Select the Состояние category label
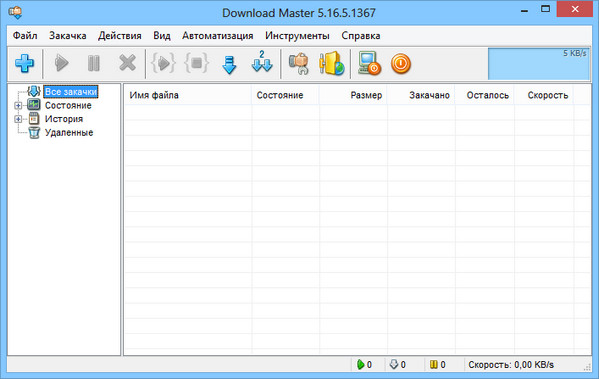Viewport: 599px width, 379px height. (68, 105)
